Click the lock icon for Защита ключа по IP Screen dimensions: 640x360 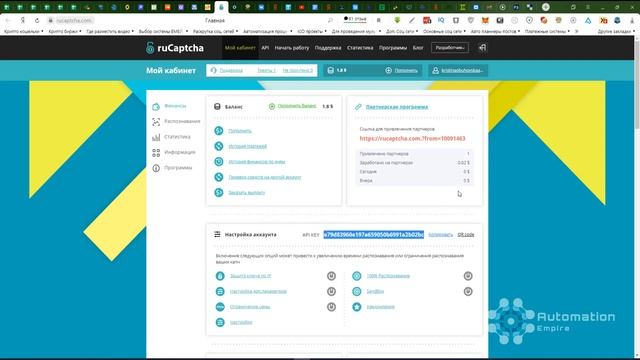point(220,276)
